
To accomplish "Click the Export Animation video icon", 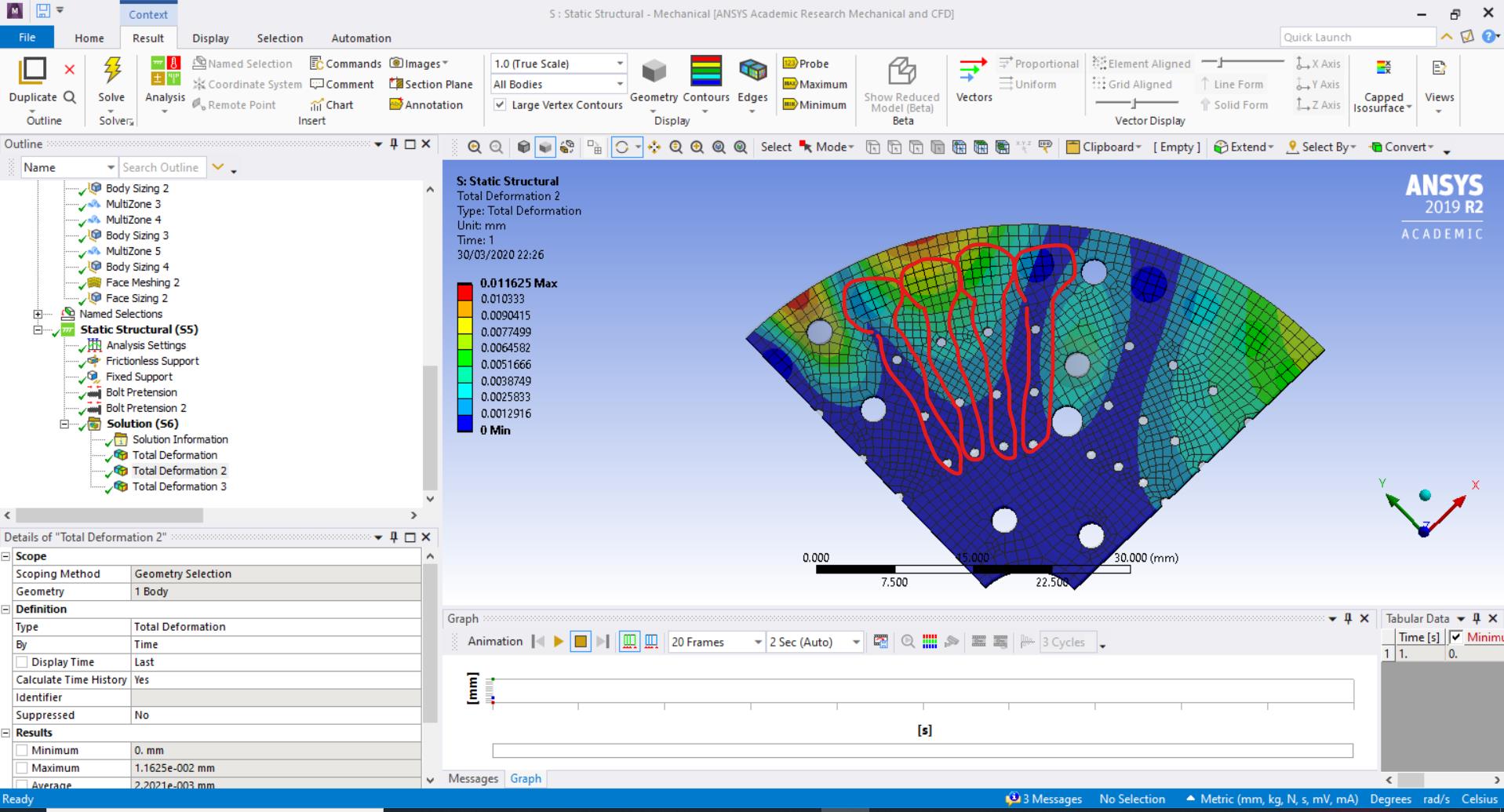I will pos(880,642).
